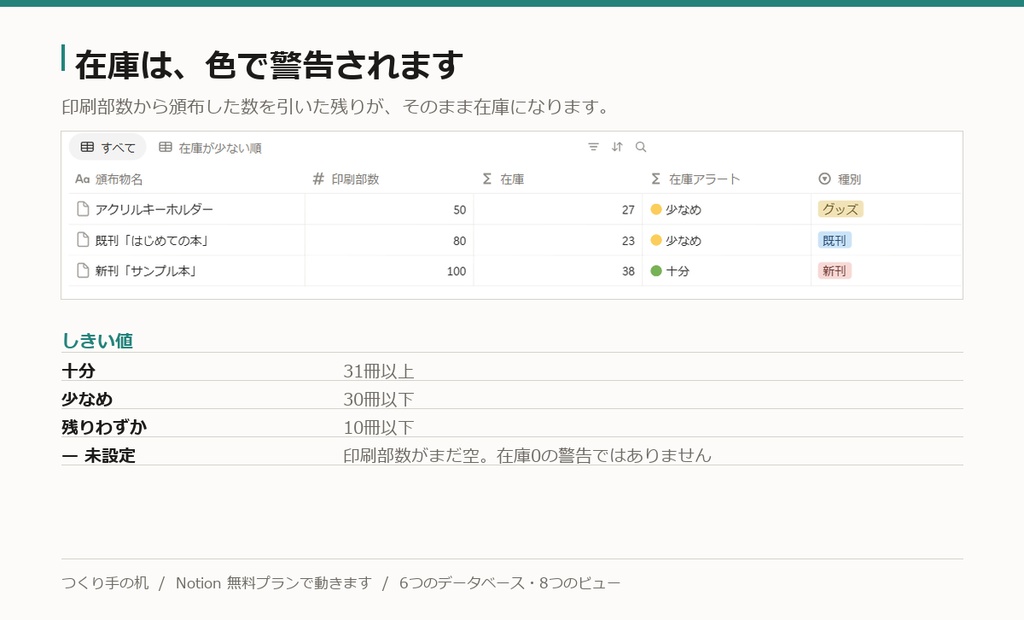Viewport: 1024px width, 620px height.
Task: Click the sigma icon of 在庫 column
Action: (487, 179)
